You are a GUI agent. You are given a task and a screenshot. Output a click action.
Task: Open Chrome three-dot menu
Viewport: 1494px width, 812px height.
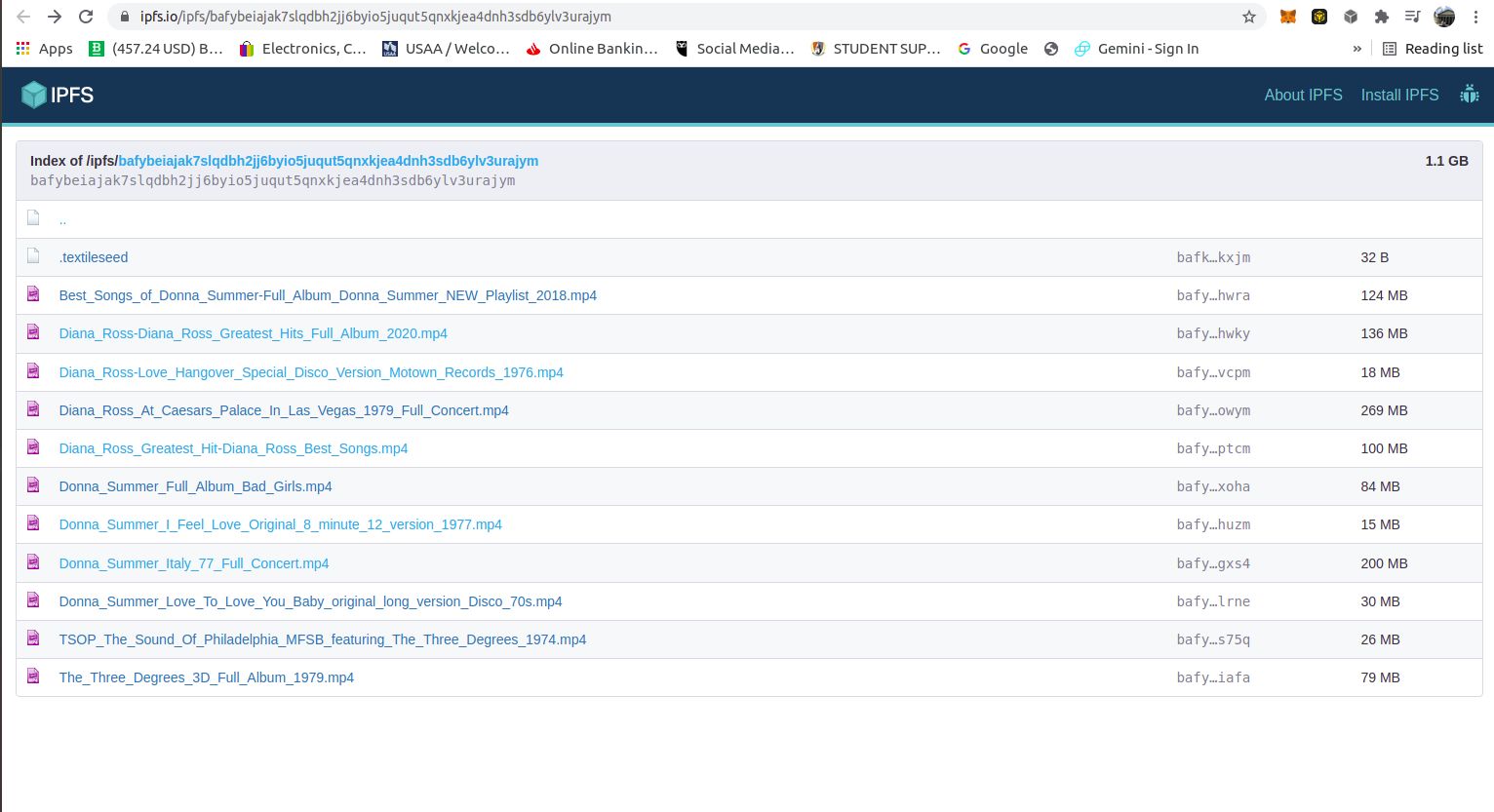pyautogui.click(x=1476, y=17)
